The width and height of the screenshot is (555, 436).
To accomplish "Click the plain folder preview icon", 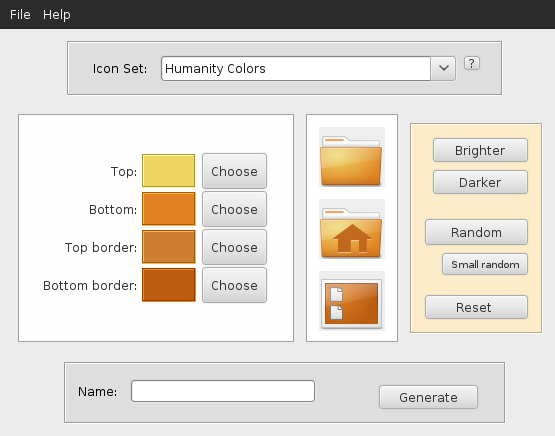I will tap(352, 157).
